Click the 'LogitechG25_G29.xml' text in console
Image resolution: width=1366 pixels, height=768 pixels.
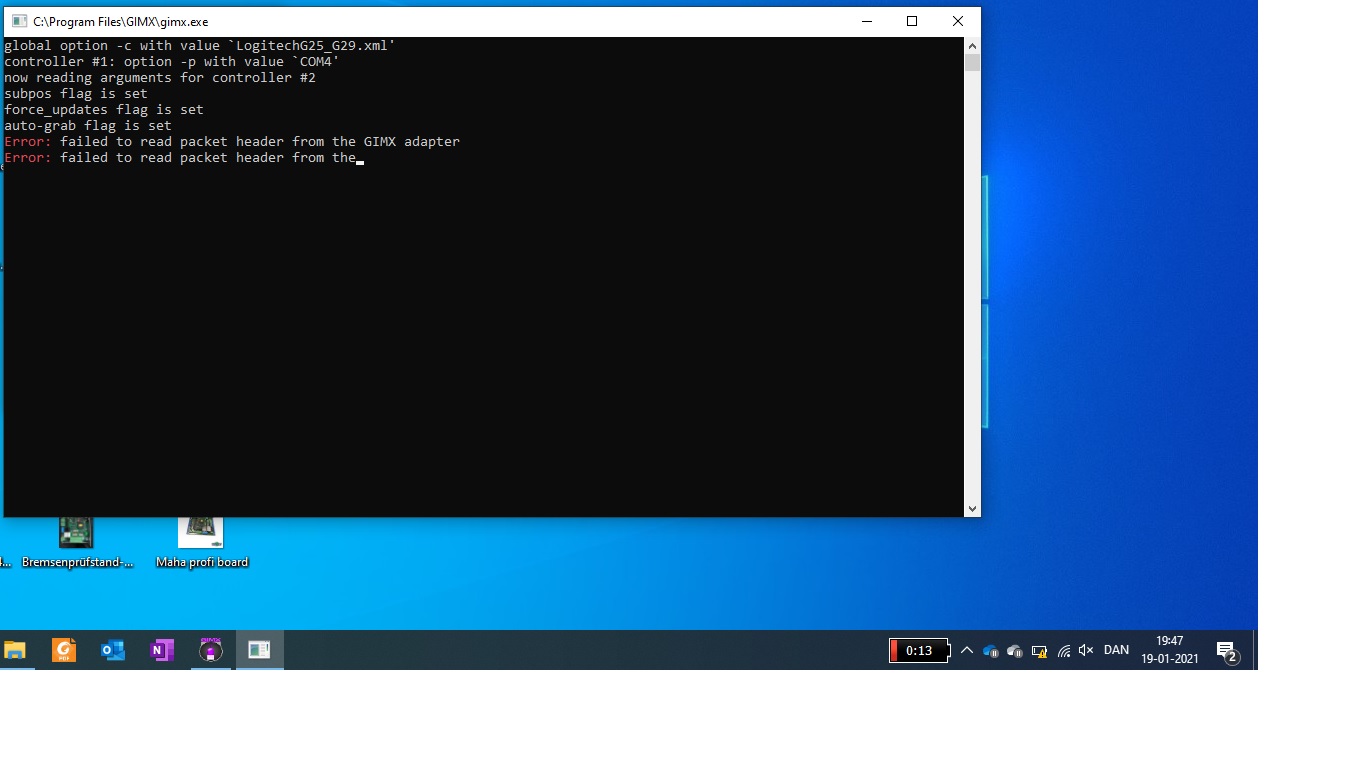tap(312, 46)
